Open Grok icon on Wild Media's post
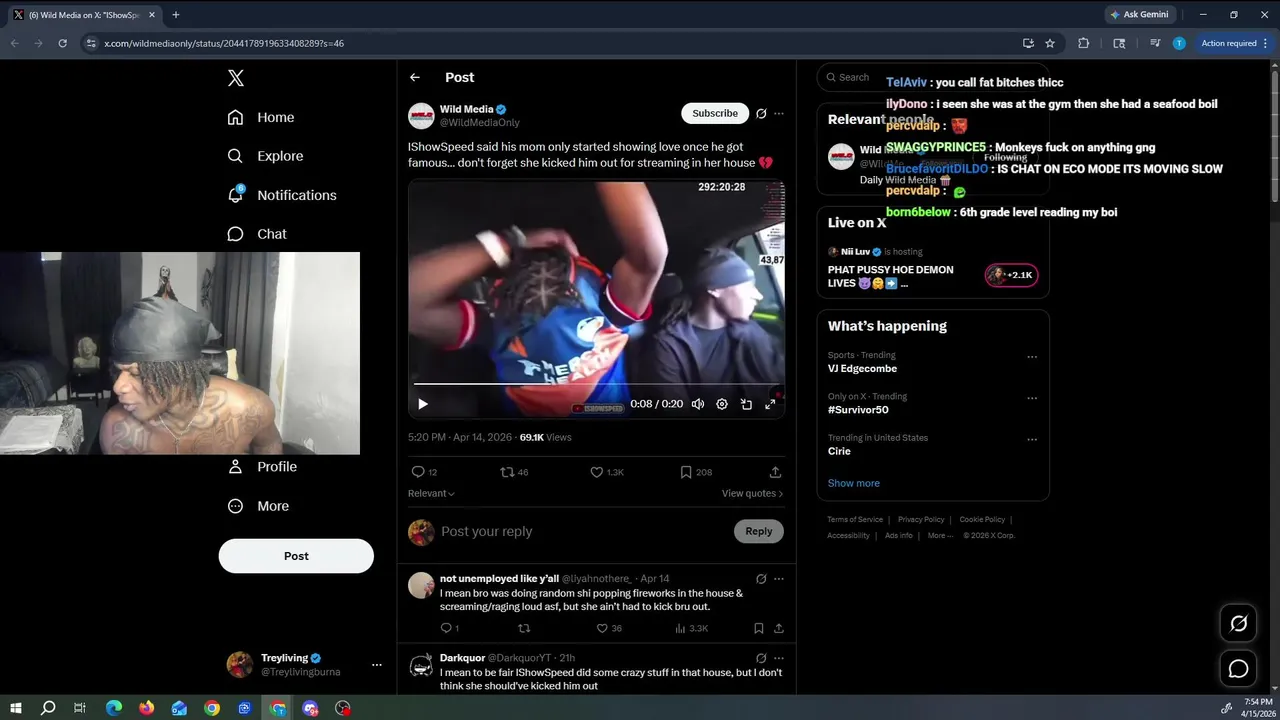1280x720 pixels. (x=761, y=113)
